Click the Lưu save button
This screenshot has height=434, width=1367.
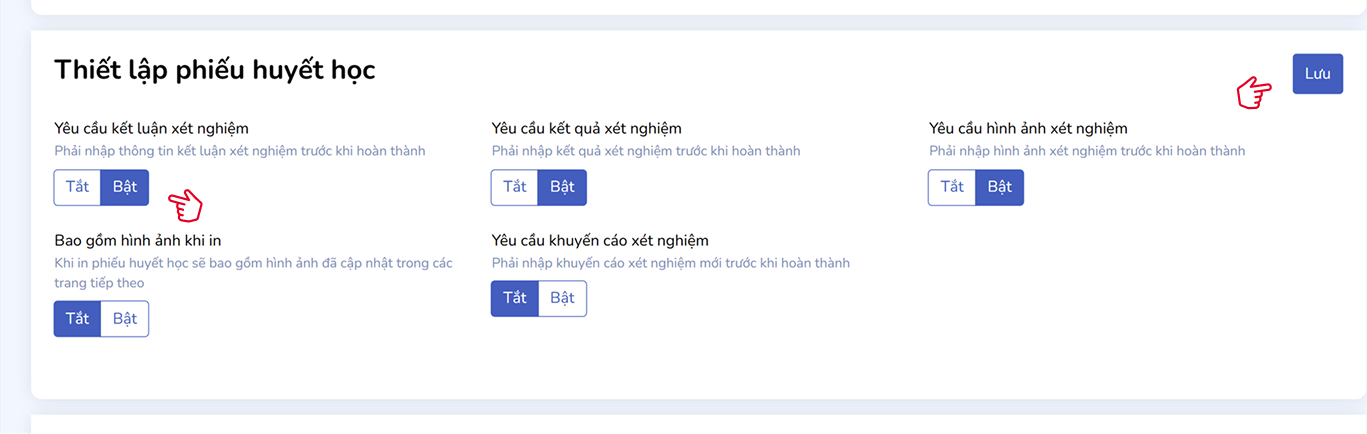click(x=1317, y=74)
